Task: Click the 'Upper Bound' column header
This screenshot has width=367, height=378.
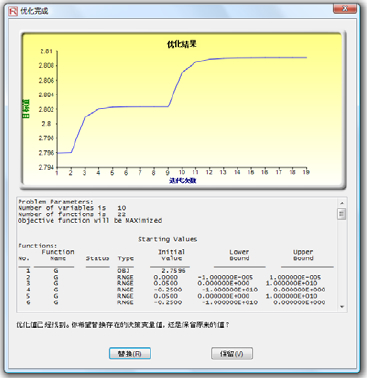Action: (x=303, y=255)
